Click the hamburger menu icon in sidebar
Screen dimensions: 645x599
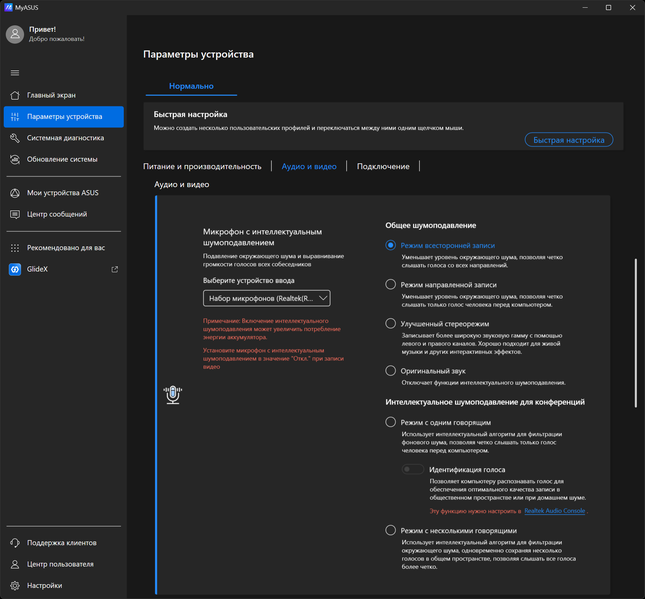[x=15, y=72]
